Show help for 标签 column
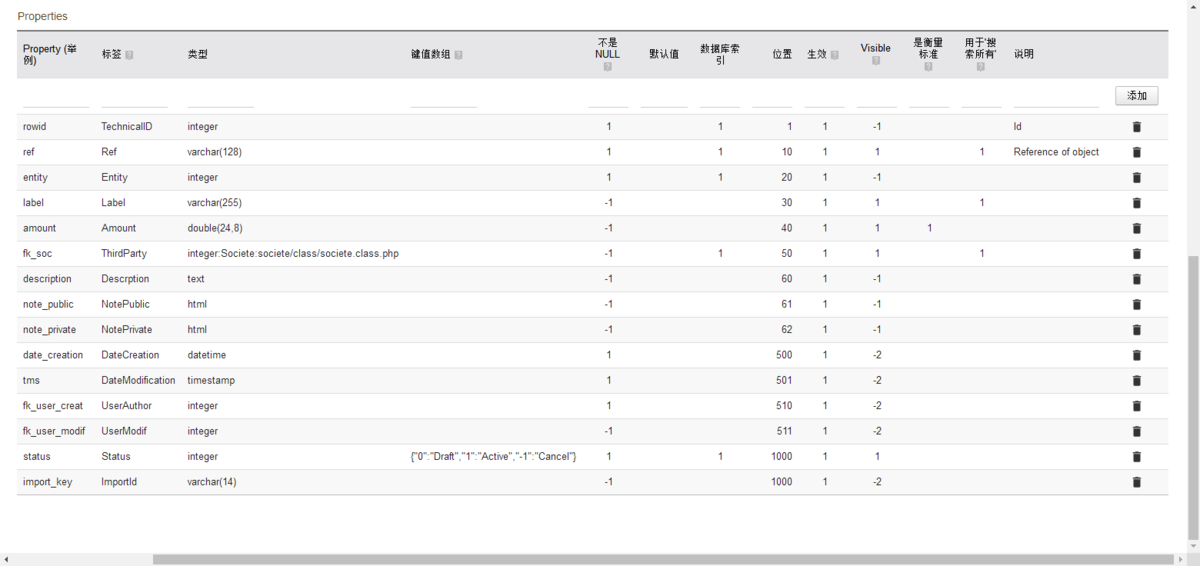Image resolution: width=1200 pixels, height=566 pixels. coord(129,55)
